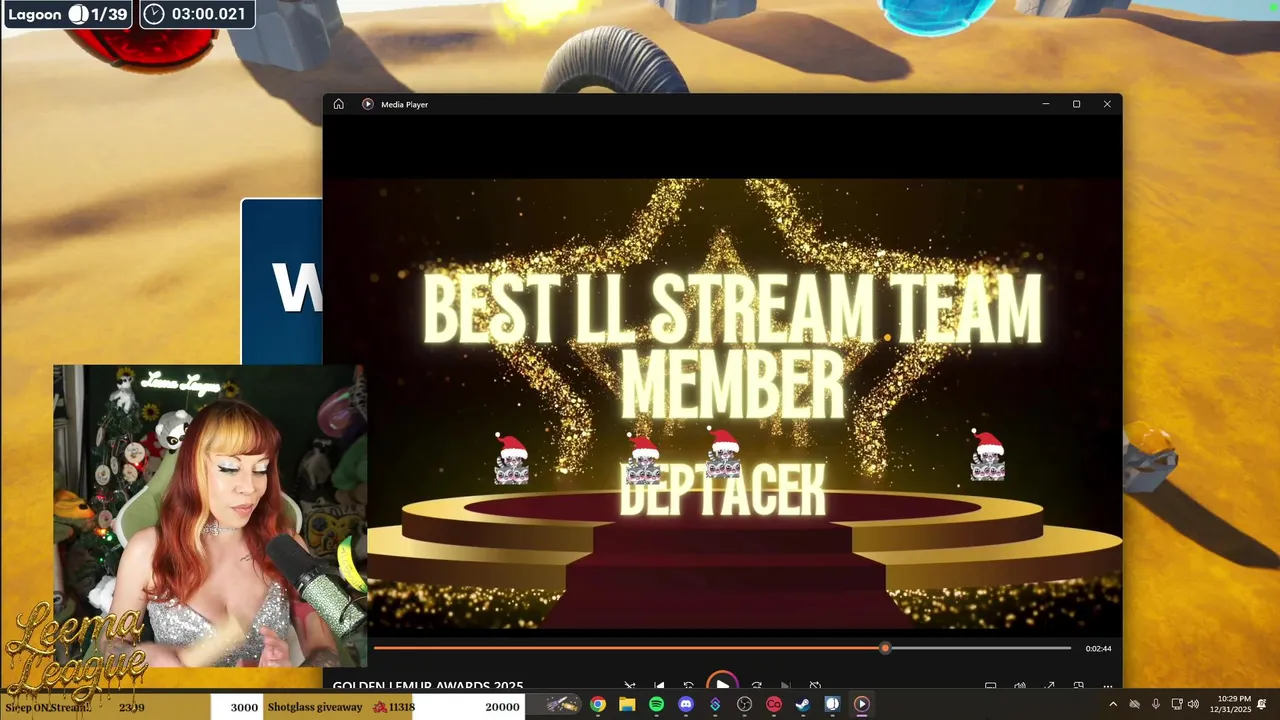The width and height of the screenshot is (1280, 720).
Task: Show hidden system tray icons
Action: pos(1112,705)
